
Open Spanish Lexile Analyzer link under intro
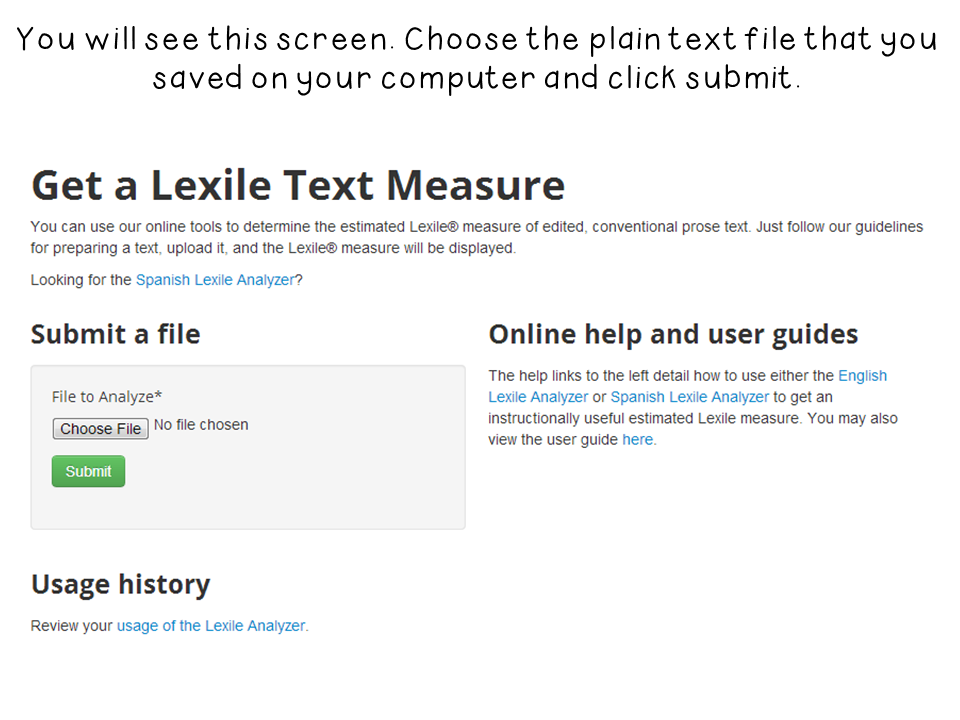click(x=215, y=280)
